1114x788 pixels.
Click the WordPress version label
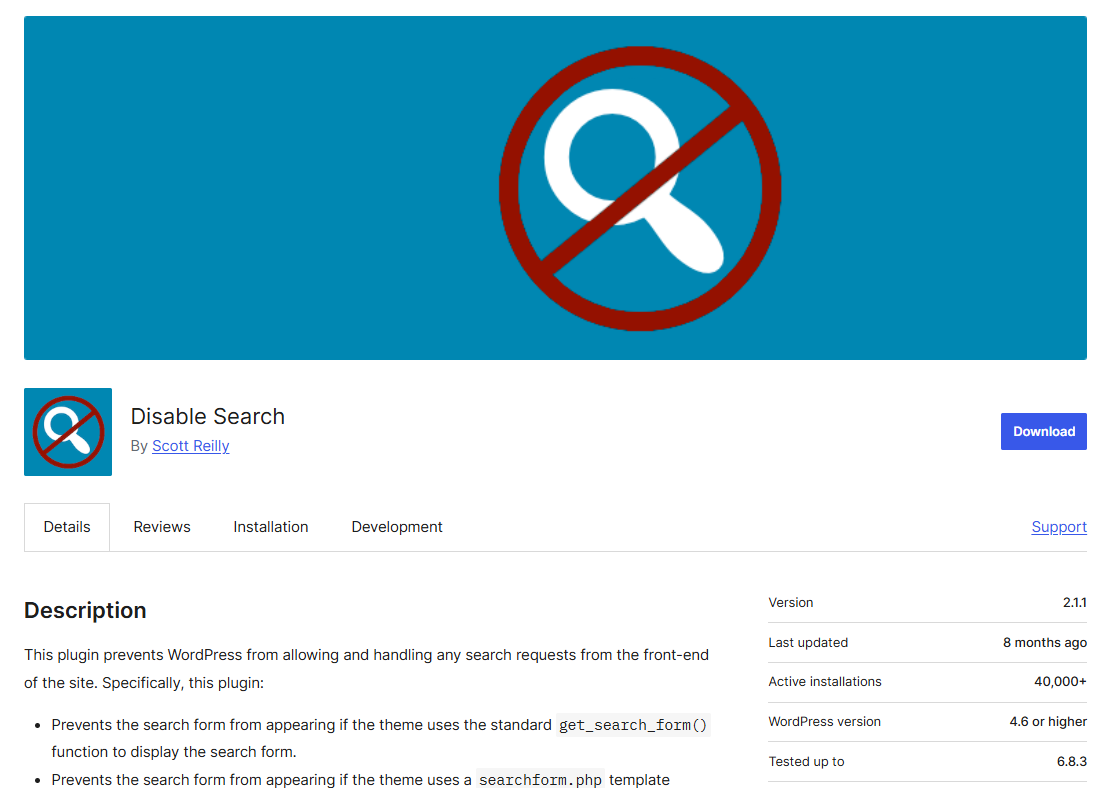click(824, 721)
